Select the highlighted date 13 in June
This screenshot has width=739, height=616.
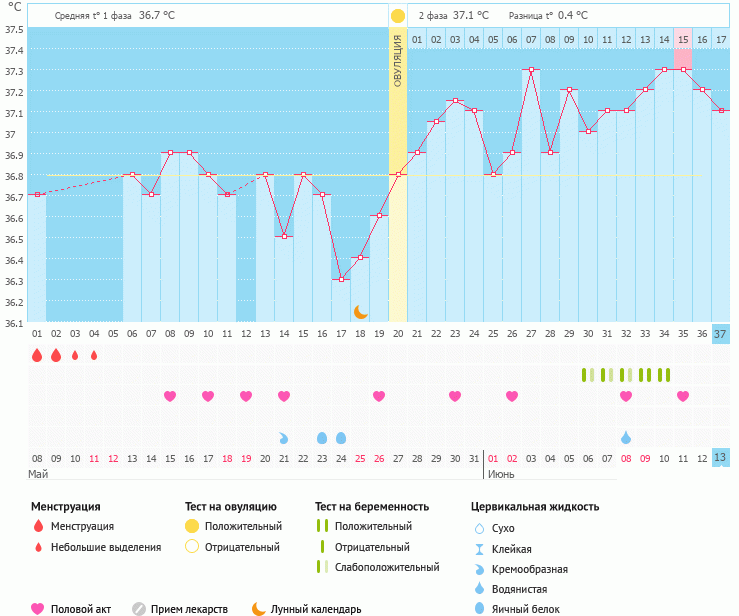coord(720,457)
